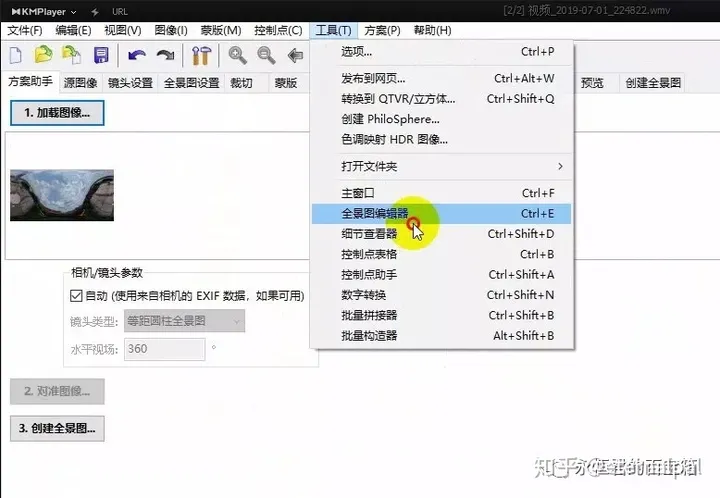
Task: Open the options tools icon
Action: click(x=201, y=56)
